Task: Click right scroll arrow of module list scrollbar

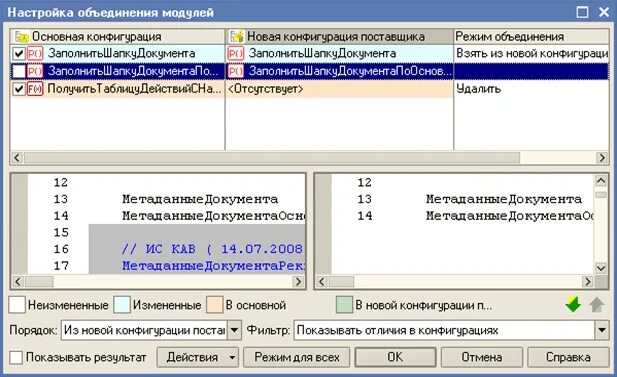Action: [x=602, y=158]
